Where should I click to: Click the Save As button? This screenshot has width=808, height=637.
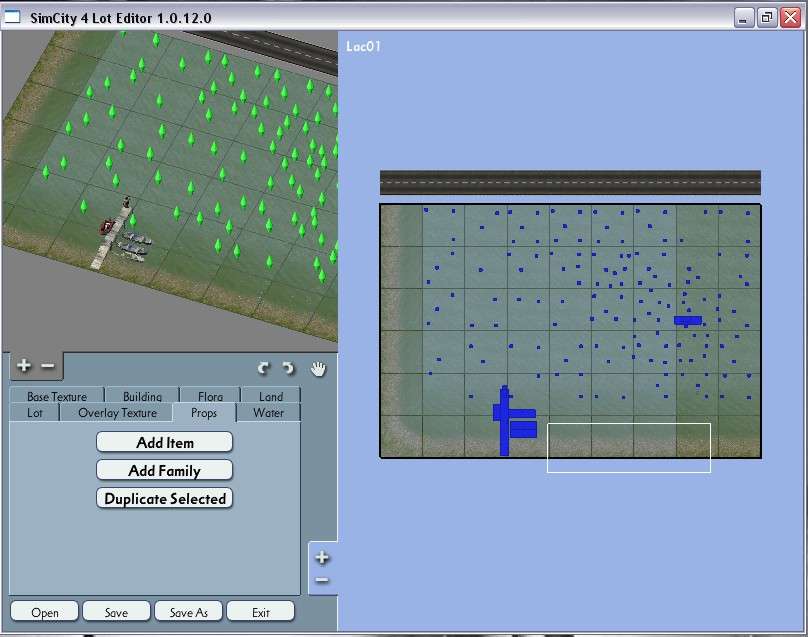[x=188, y=612]
